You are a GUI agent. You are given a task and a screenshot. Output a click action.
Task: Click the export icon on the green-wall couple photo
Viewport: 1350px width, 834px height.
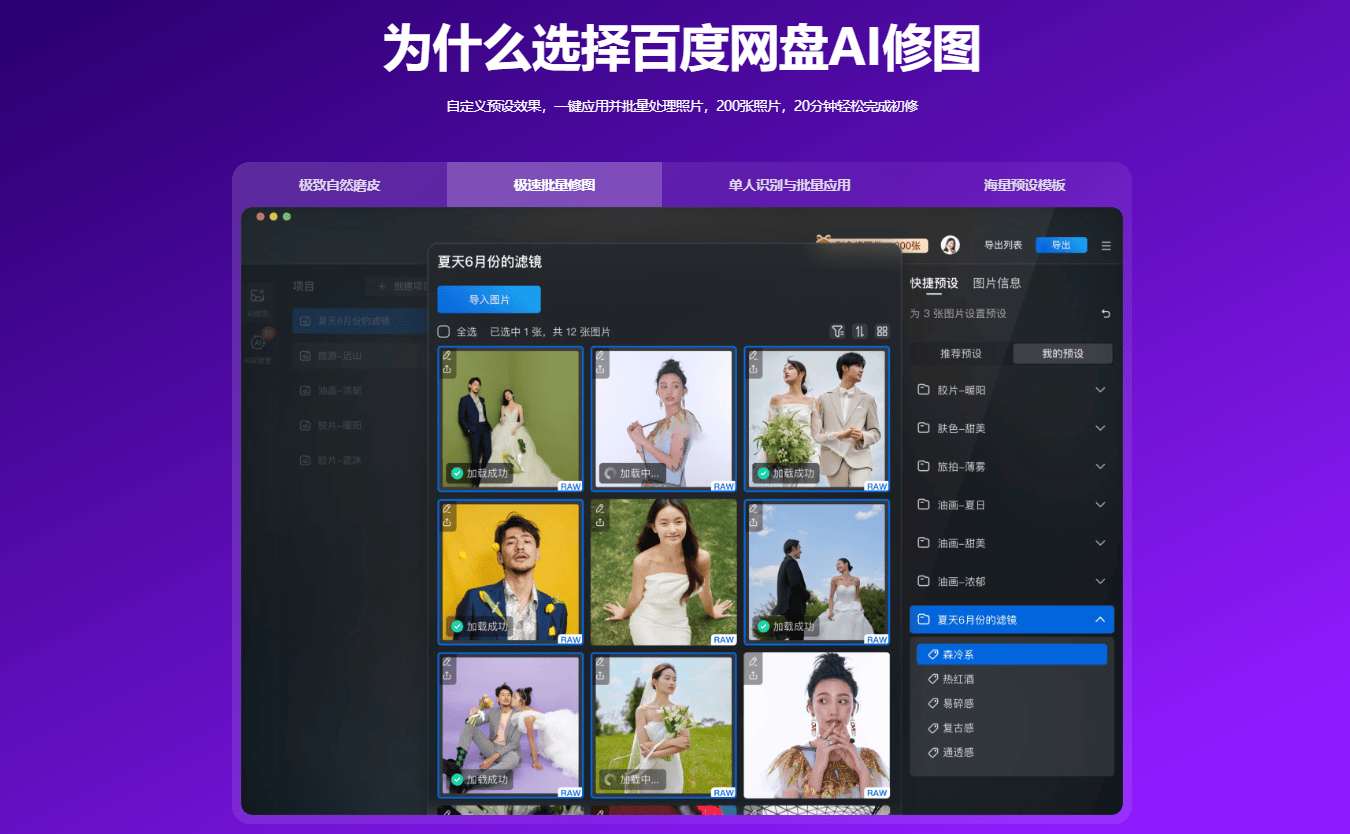click(447, 369)
